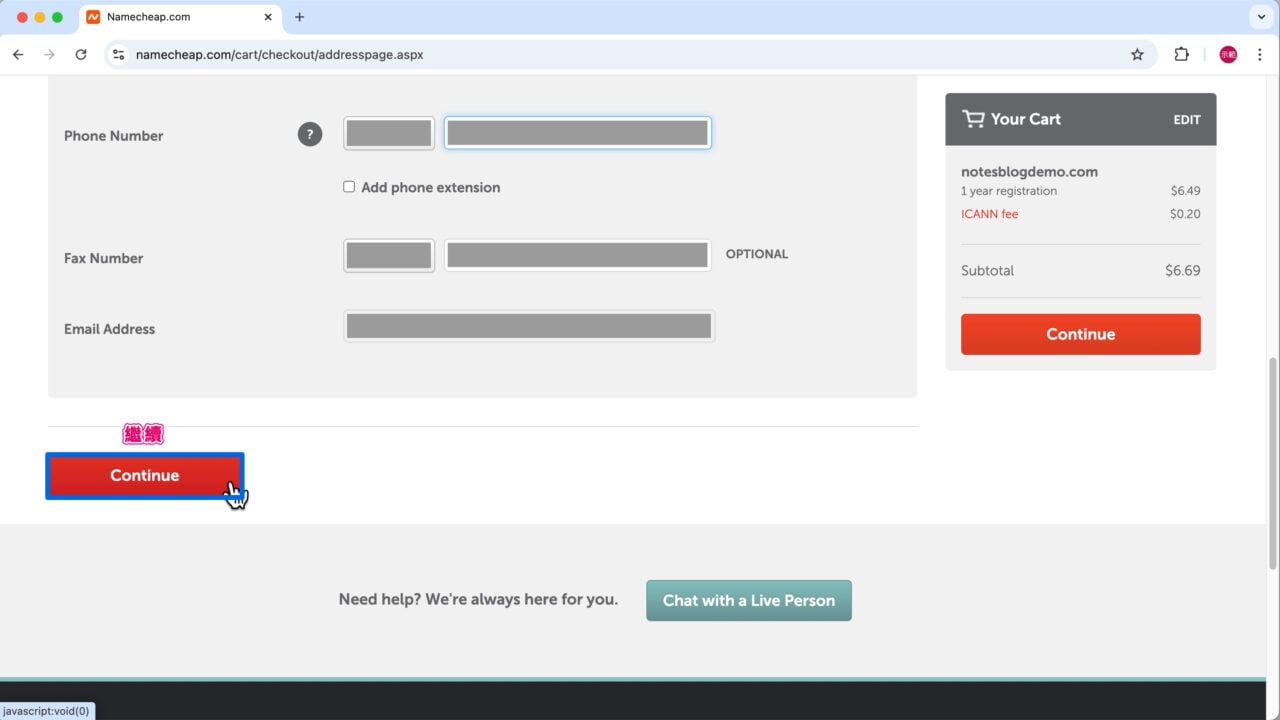Open the fax number country code field
The height and width of the screenshot is (720, 1280).
pyautogui.click(x=389, y=255)
